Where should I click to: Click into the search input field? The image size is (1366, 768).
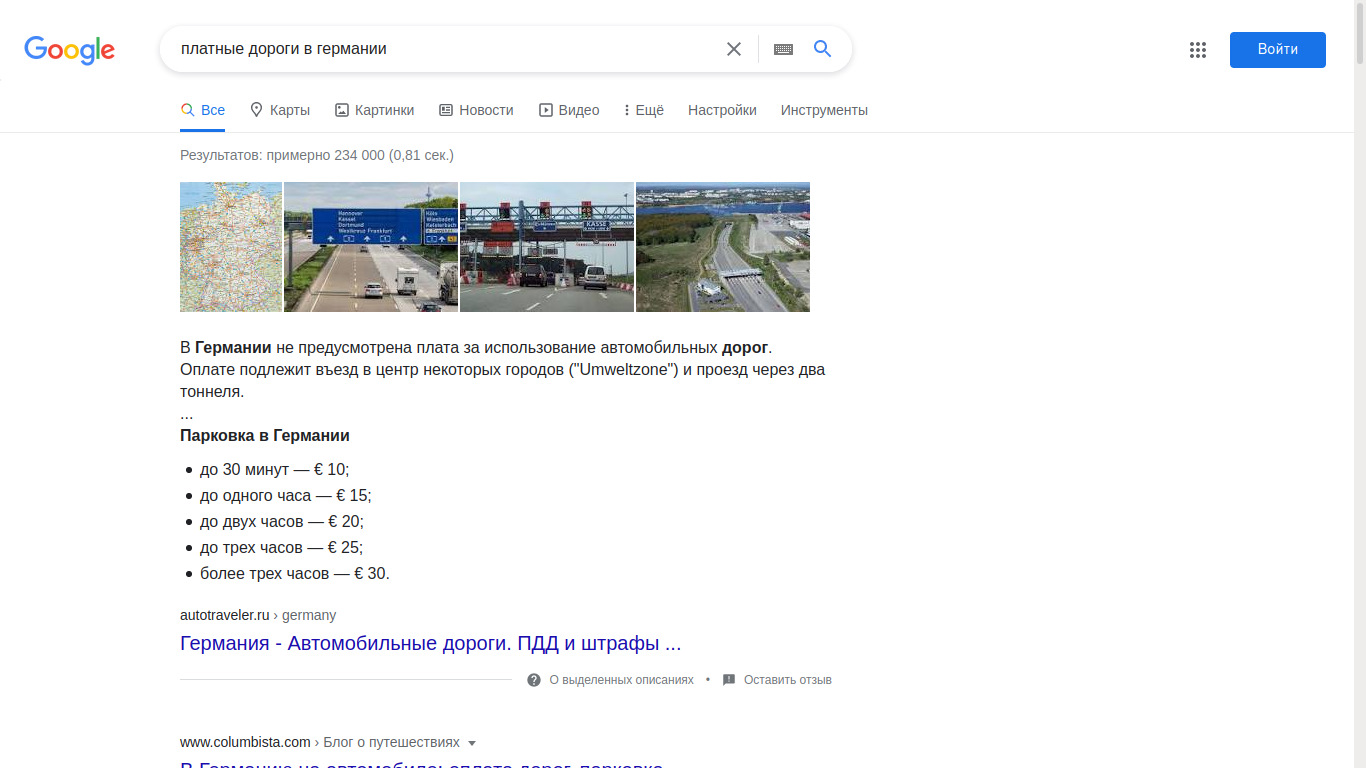440,49
